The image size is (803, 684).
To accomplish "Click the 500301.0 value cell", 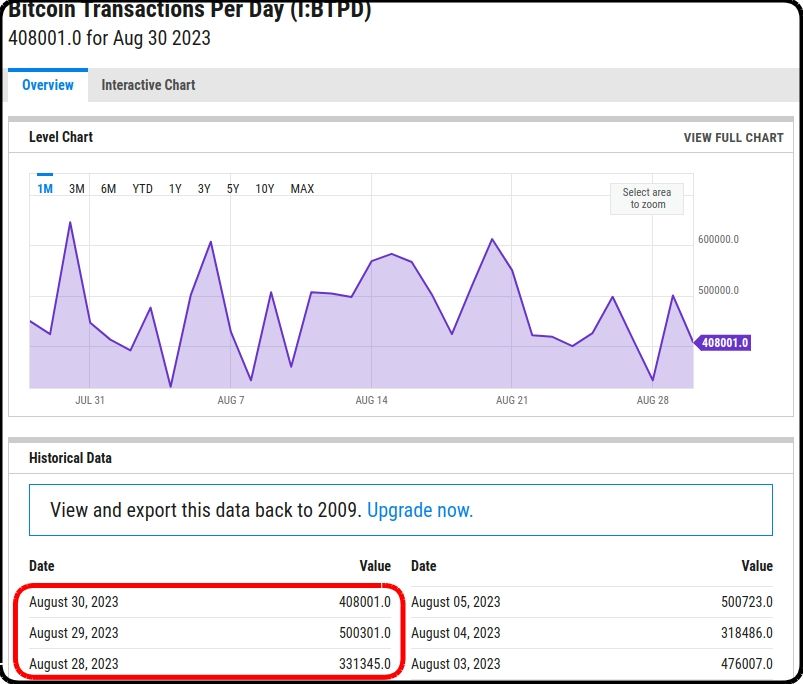I will pos(365,633).
